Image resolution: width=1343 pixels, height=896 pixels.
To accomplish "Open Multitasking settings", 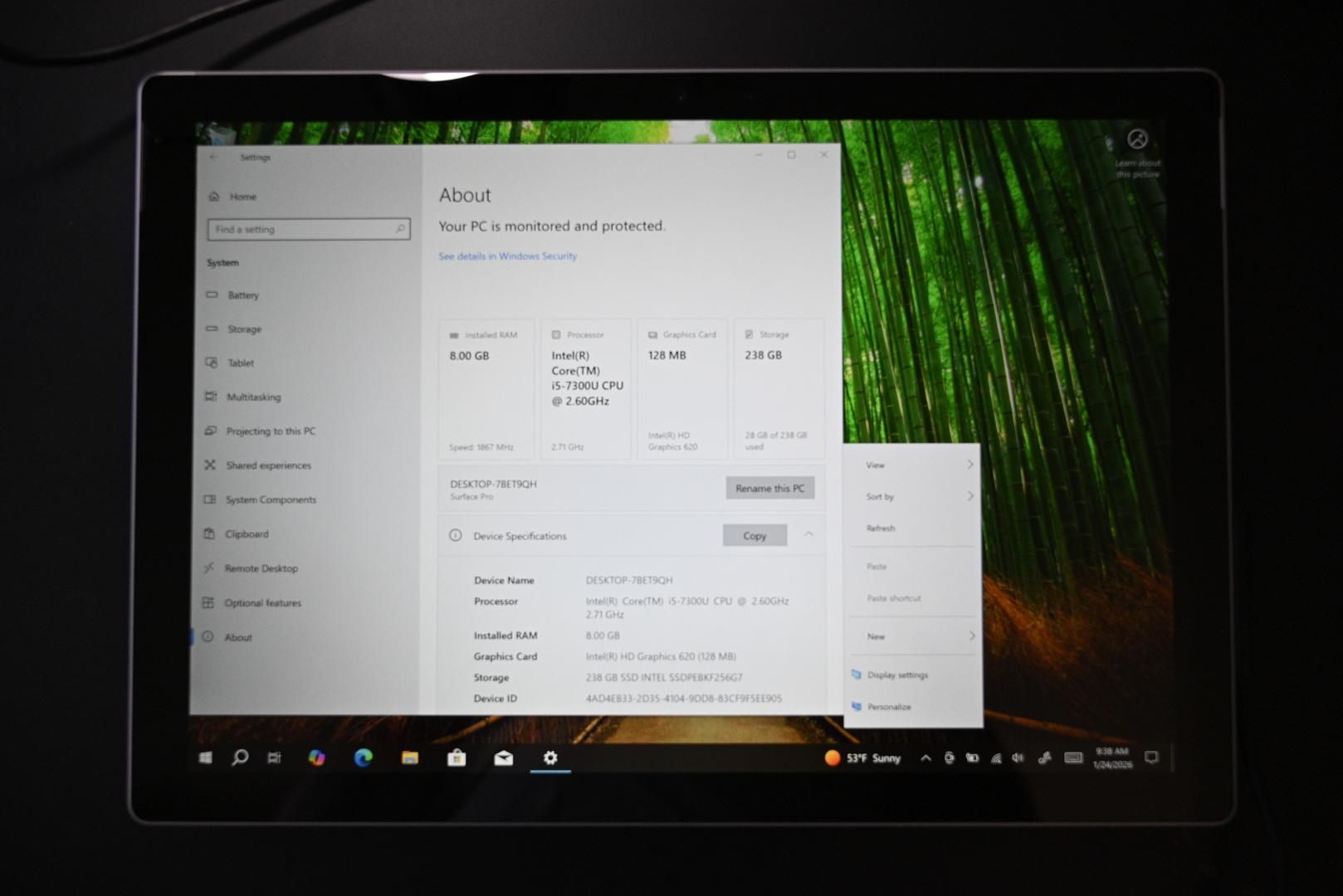I will click(253, 397).
